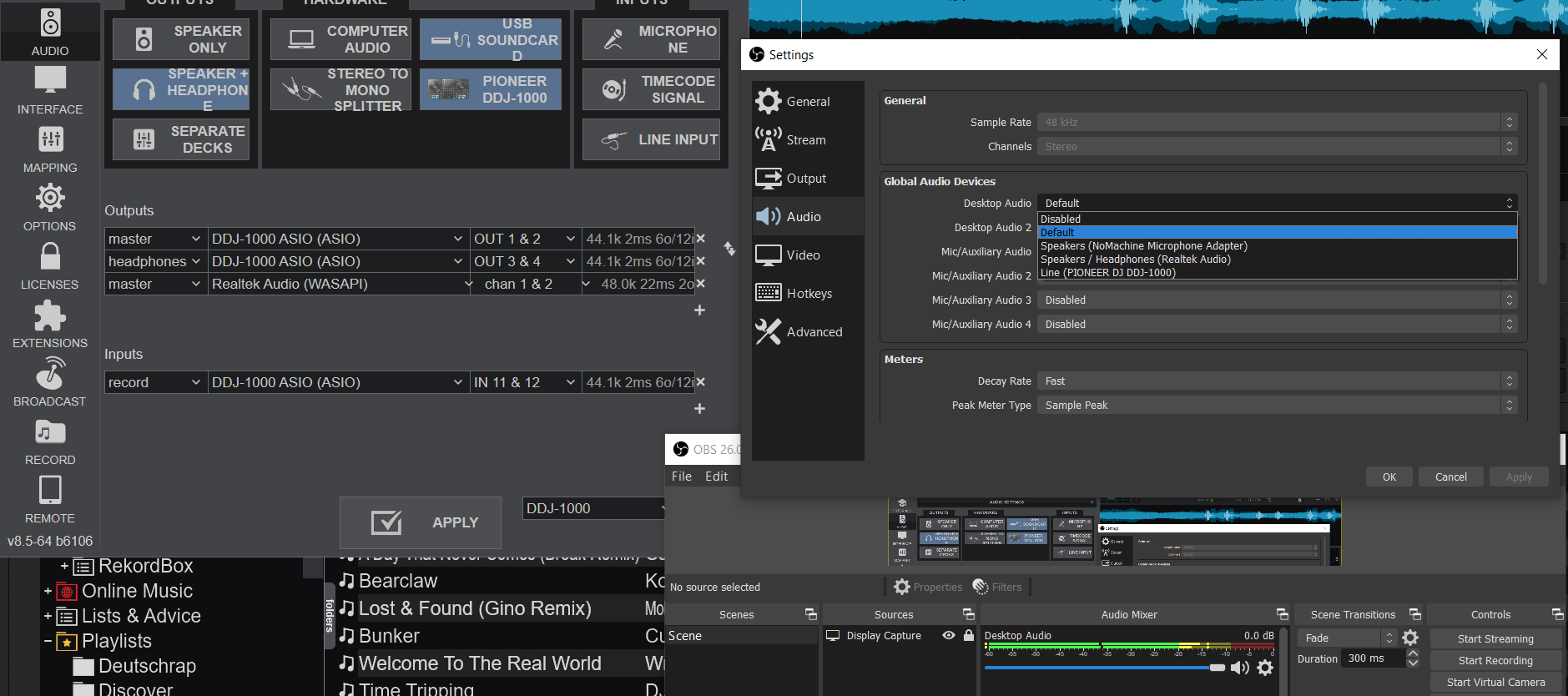Click OK in OBS Settings
Image resolution: width=1568 pixels, height=696 pixels.
pyautogui.click(x=1389, y=477)
